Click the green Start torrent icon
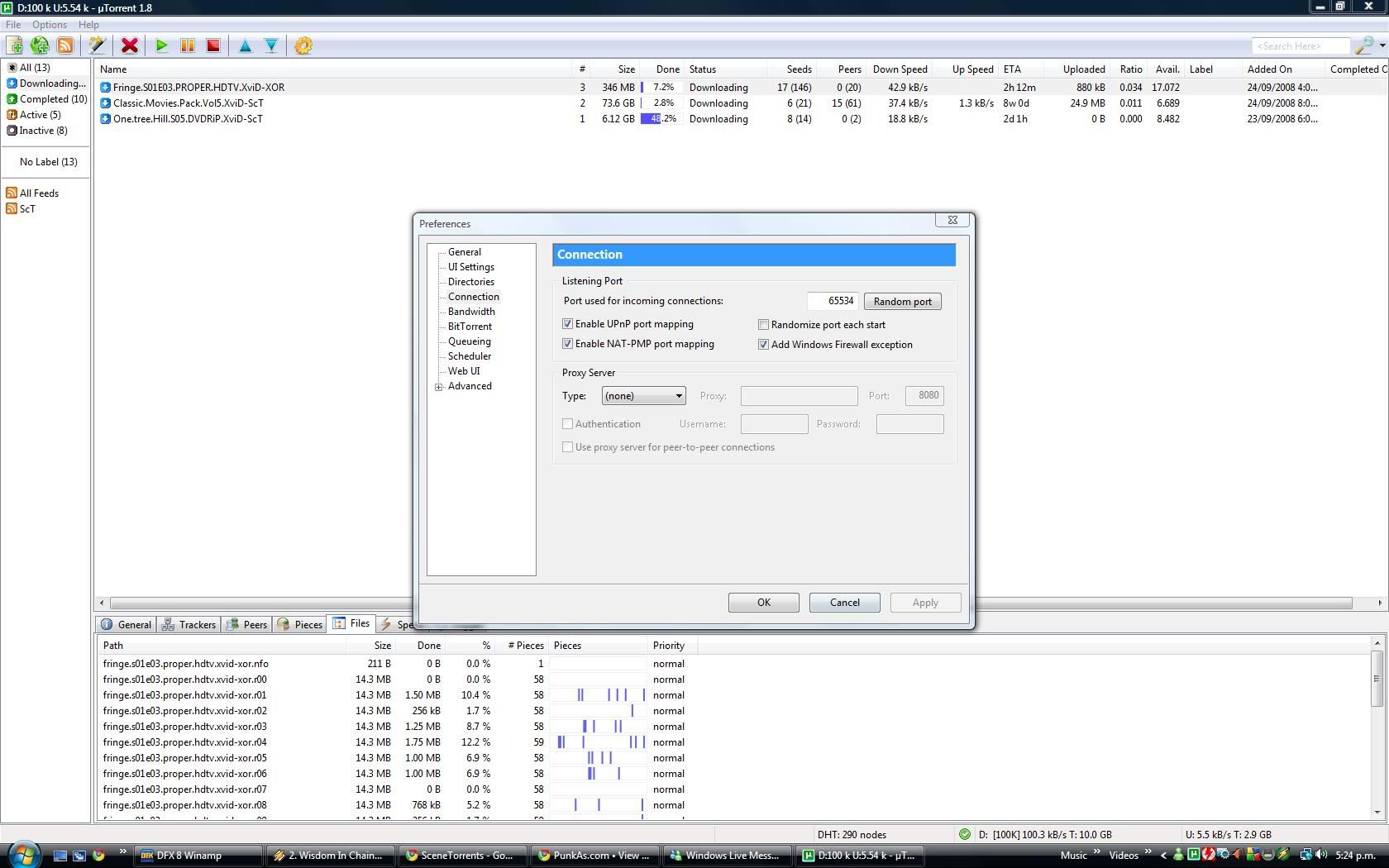This screenshot has width=1389, height=868. tap(162, 46)
